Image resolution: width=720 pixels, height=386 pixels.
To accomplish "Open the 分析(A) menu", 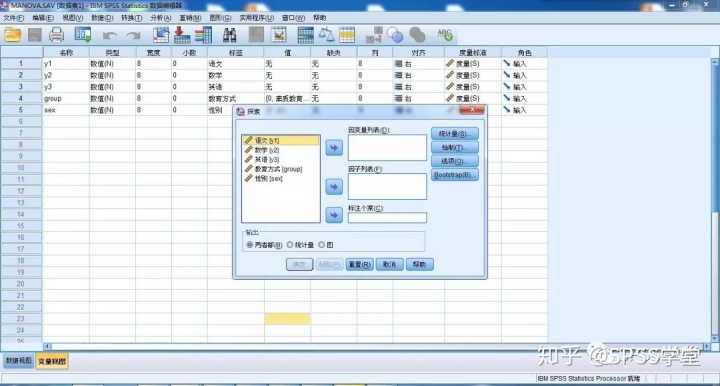I will [x=160, y=18].
